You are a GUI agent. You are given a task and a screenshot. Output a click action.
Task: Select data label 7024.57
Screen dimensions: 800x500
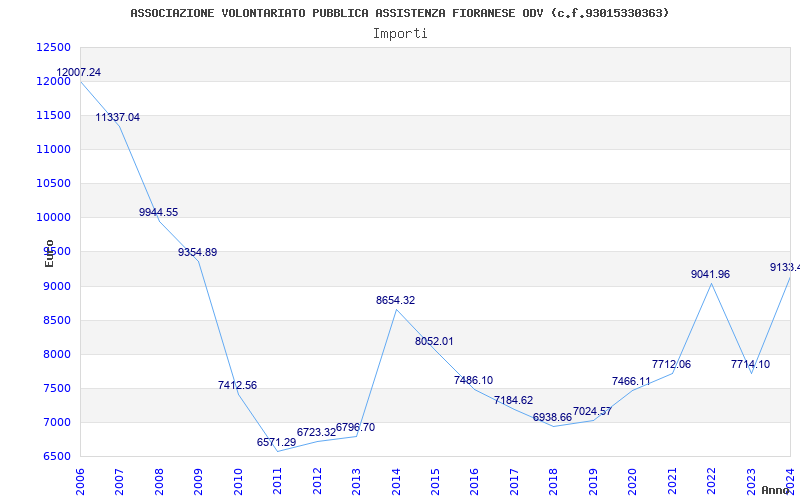click(x=592, y=411)
